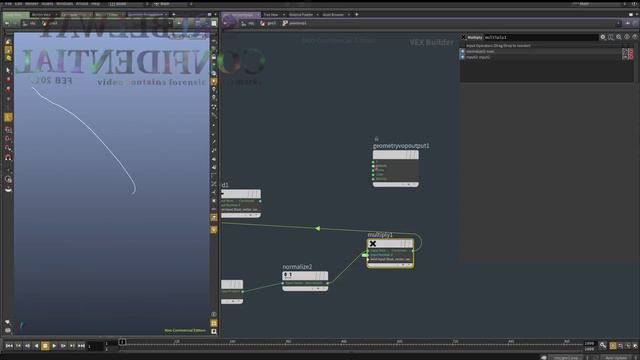640x360 pixels.
Task: Open the viewport path dropdown arrow
Action: pyautogui.click(x=170, y=23)
